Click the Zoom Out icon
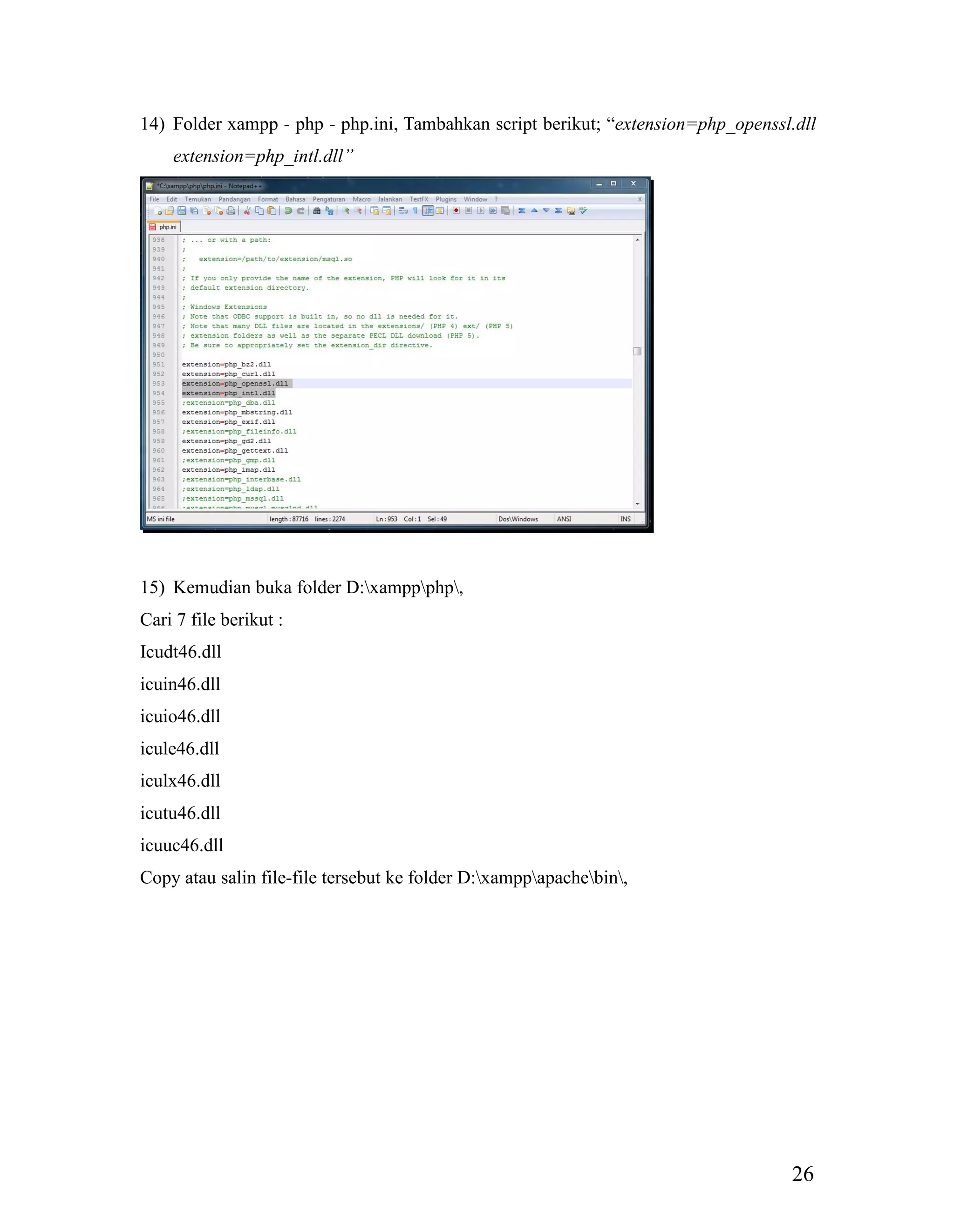This screenshot has width=954, height=1232. point(358,211)
